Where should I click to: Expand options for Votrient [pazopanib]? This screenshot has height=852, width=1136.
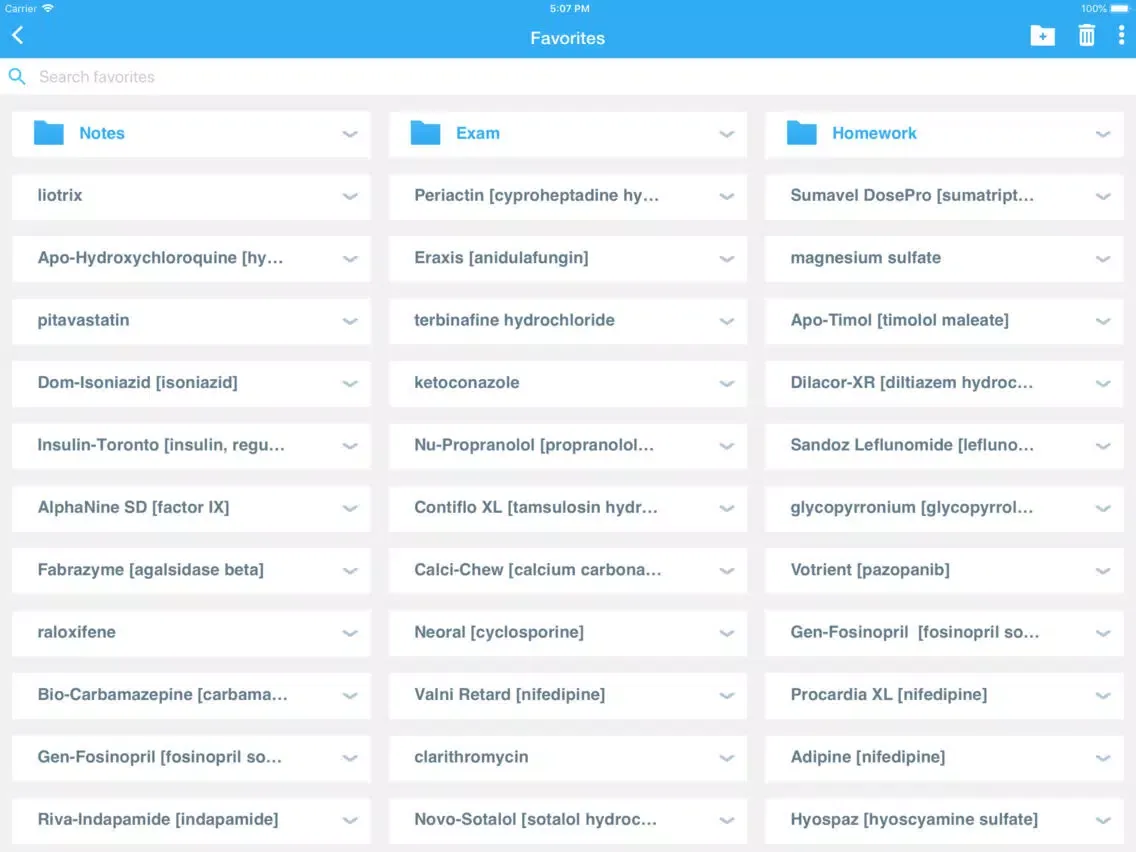1103,571
